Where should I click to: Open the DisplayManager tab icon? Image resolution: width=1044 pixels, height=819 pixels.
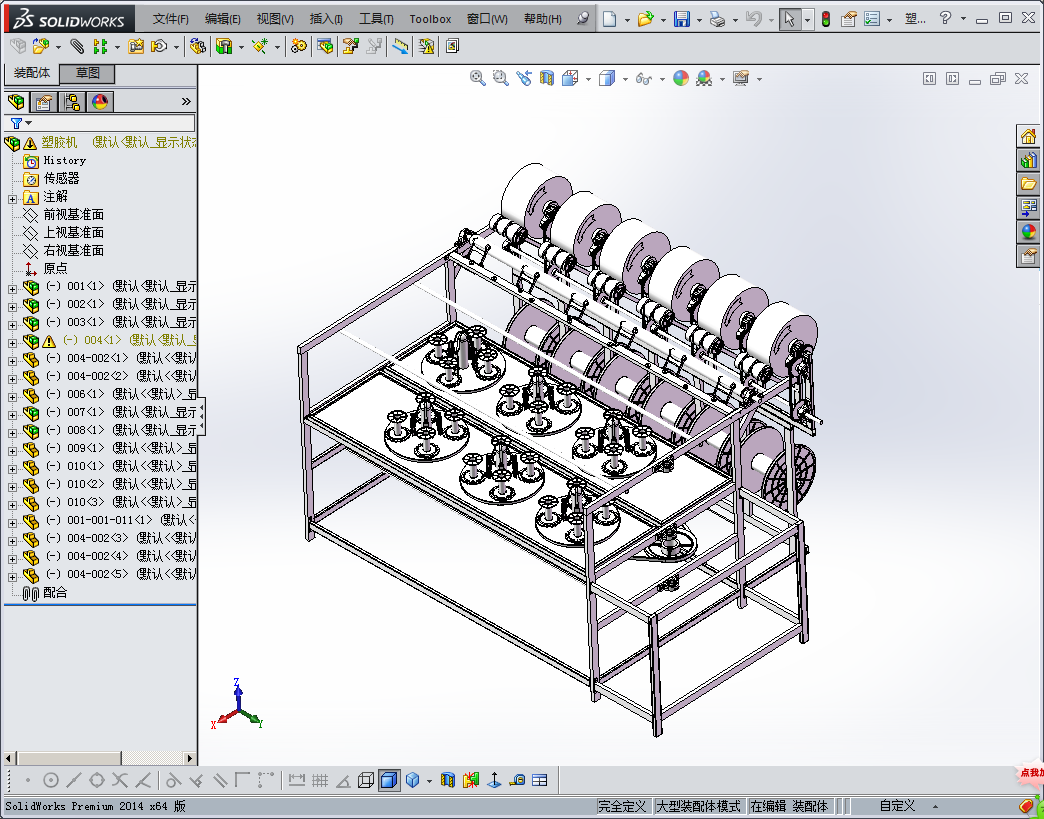point(100,102)
